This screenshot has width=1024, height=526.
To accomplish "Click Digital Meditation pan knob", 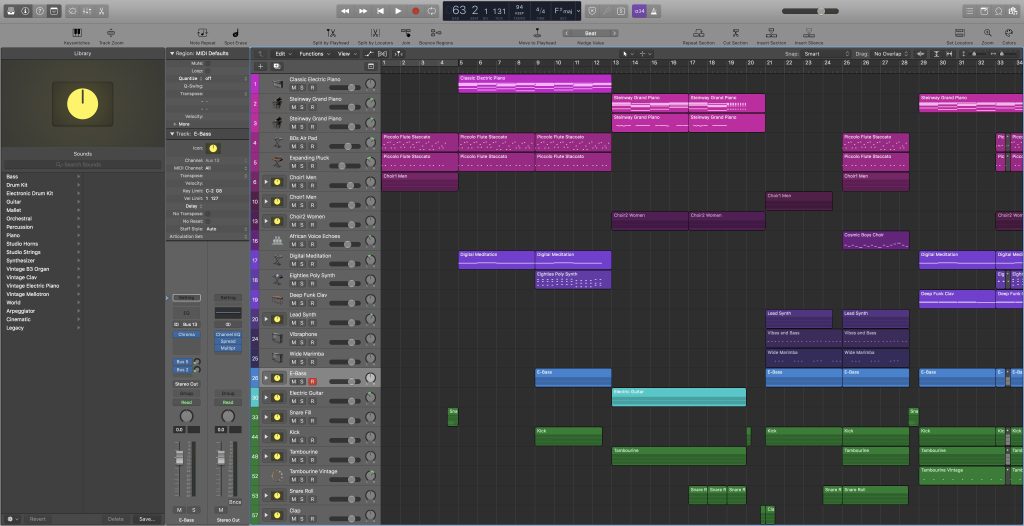I will (370, 260).
